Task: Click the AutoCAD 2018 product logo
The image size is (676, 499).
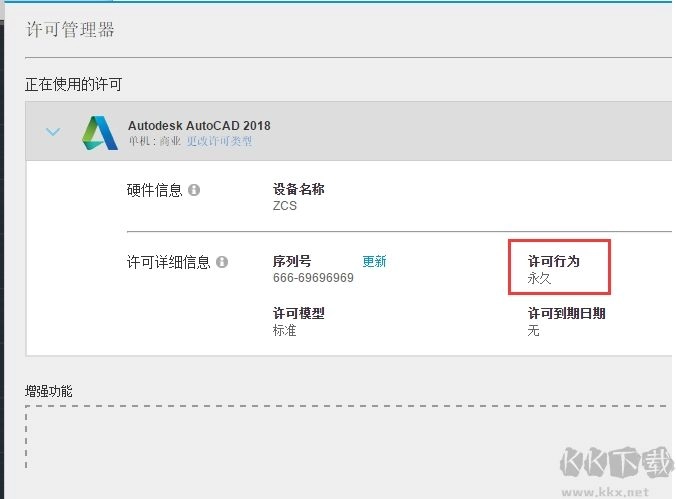Action: click(99, 133)
